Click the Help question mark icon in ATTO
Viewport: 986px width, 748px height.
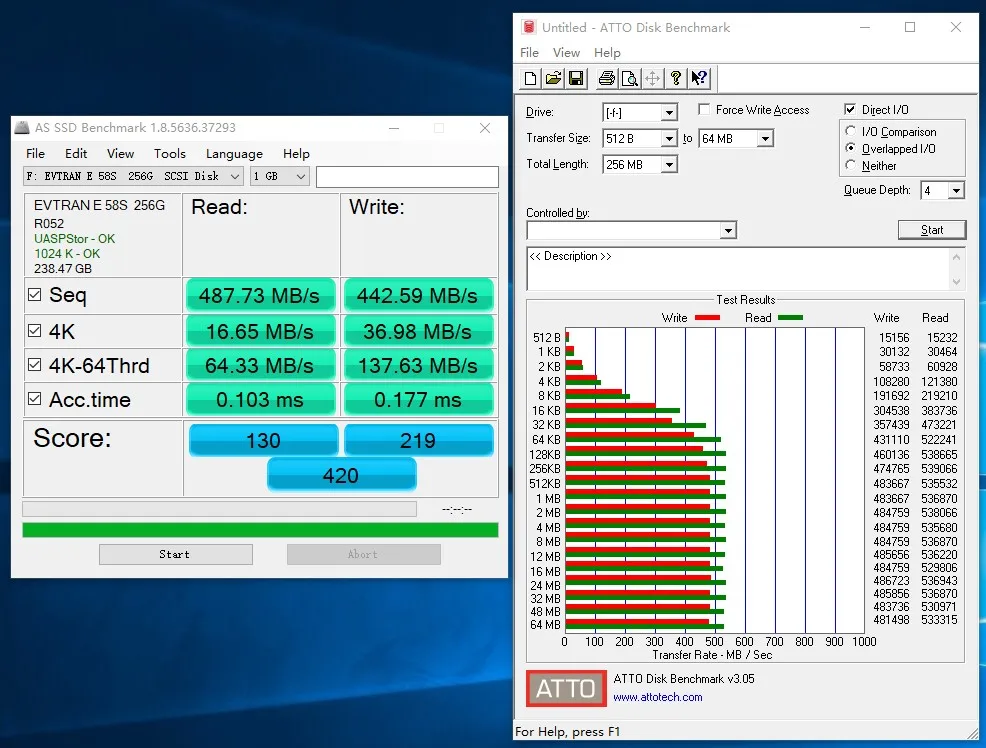[x=676, y=79]
